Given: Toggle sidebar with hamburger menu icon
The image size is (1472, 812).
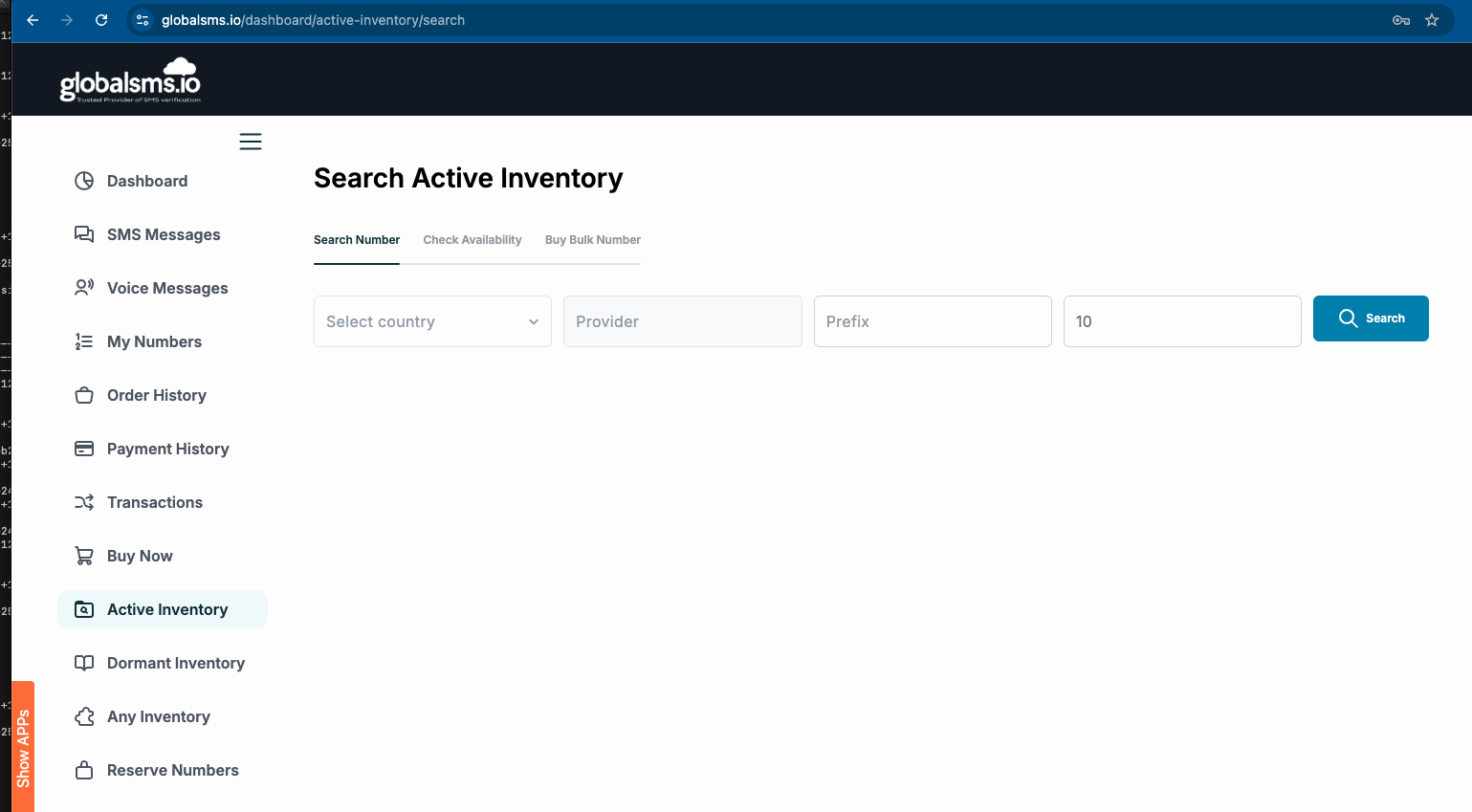Looking at the screenshot, I should click(251, 142).
